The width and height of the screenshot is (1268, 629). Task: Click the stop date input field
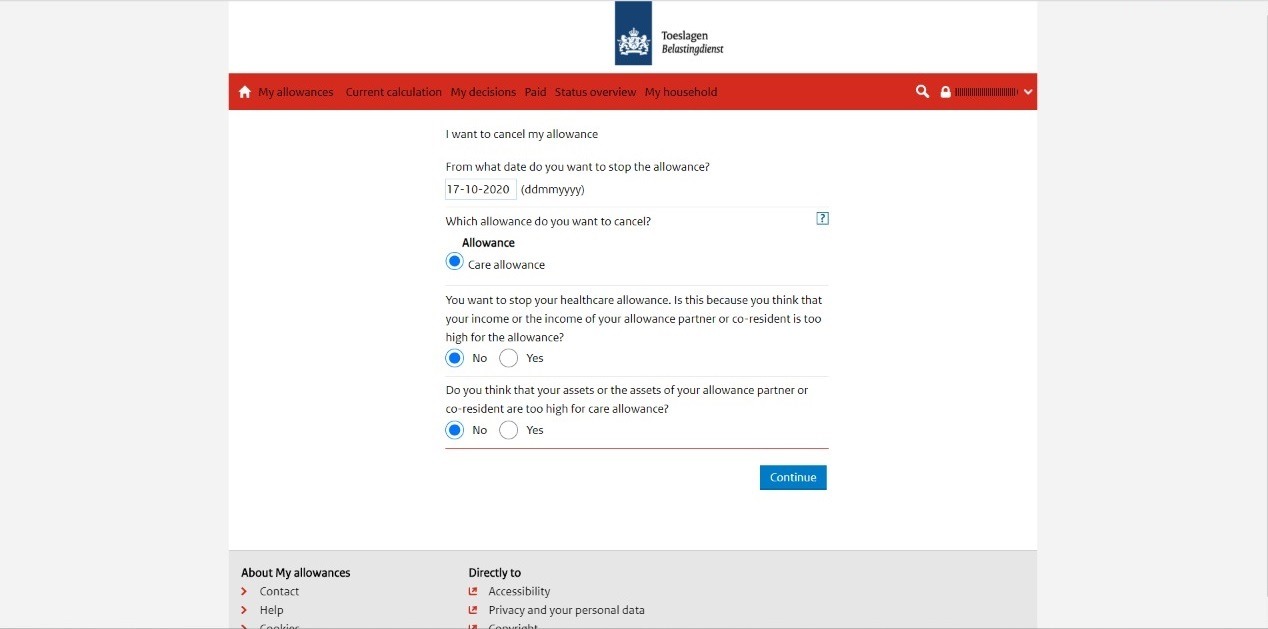point(480,189)
